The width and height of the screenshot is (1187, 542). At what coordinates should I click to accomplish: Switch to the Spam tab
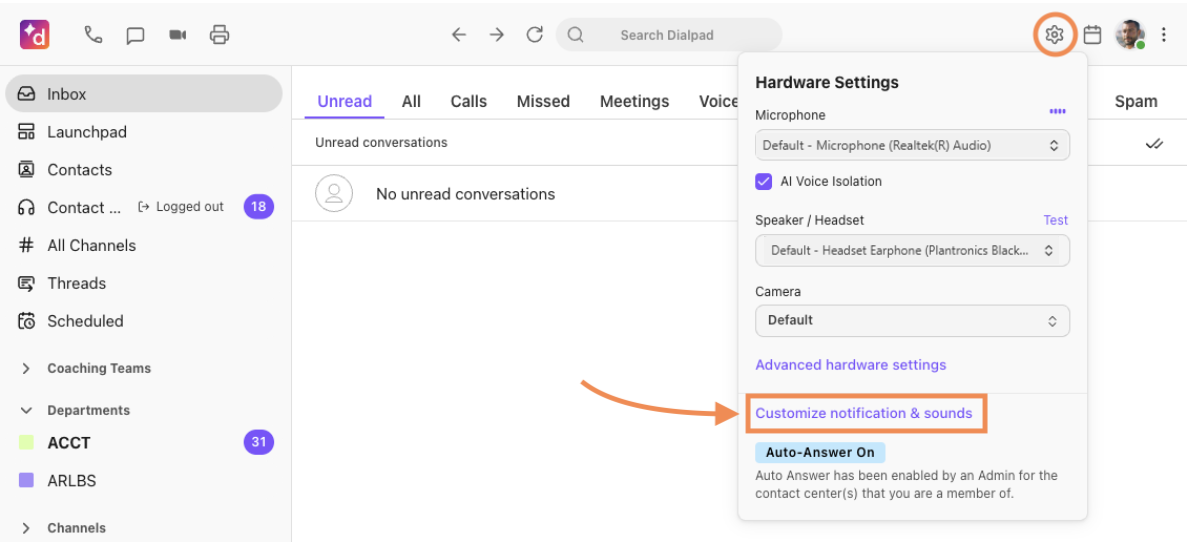coord(1136,101)
